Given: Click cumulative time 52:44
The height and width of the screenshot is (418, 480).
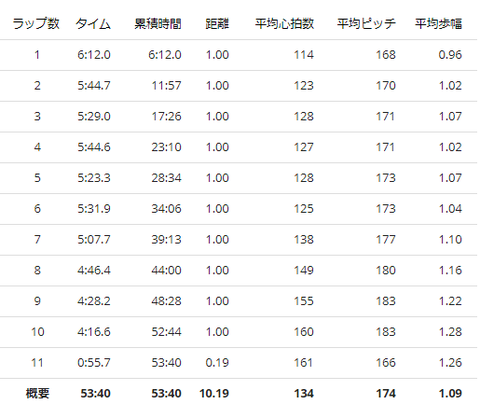Looking at the screenshot, I should coord(166,332).
